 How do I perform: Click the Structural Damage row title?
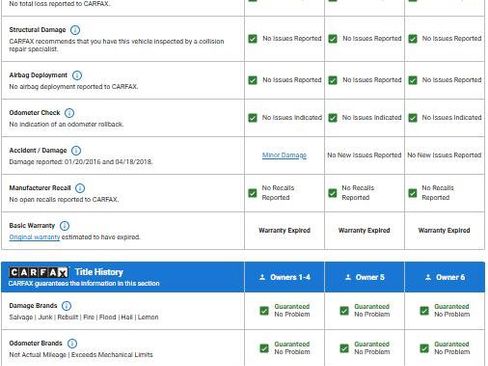point(37,30)
